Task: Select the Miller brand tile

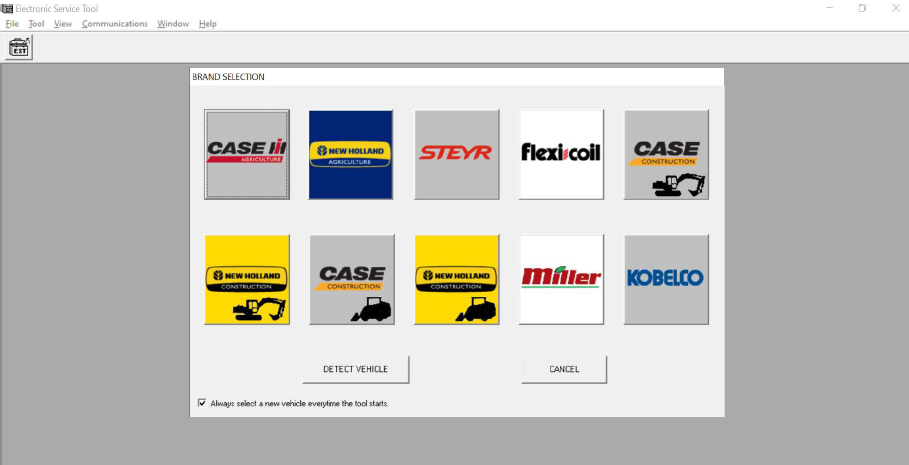Action: [x=561, y=279]
